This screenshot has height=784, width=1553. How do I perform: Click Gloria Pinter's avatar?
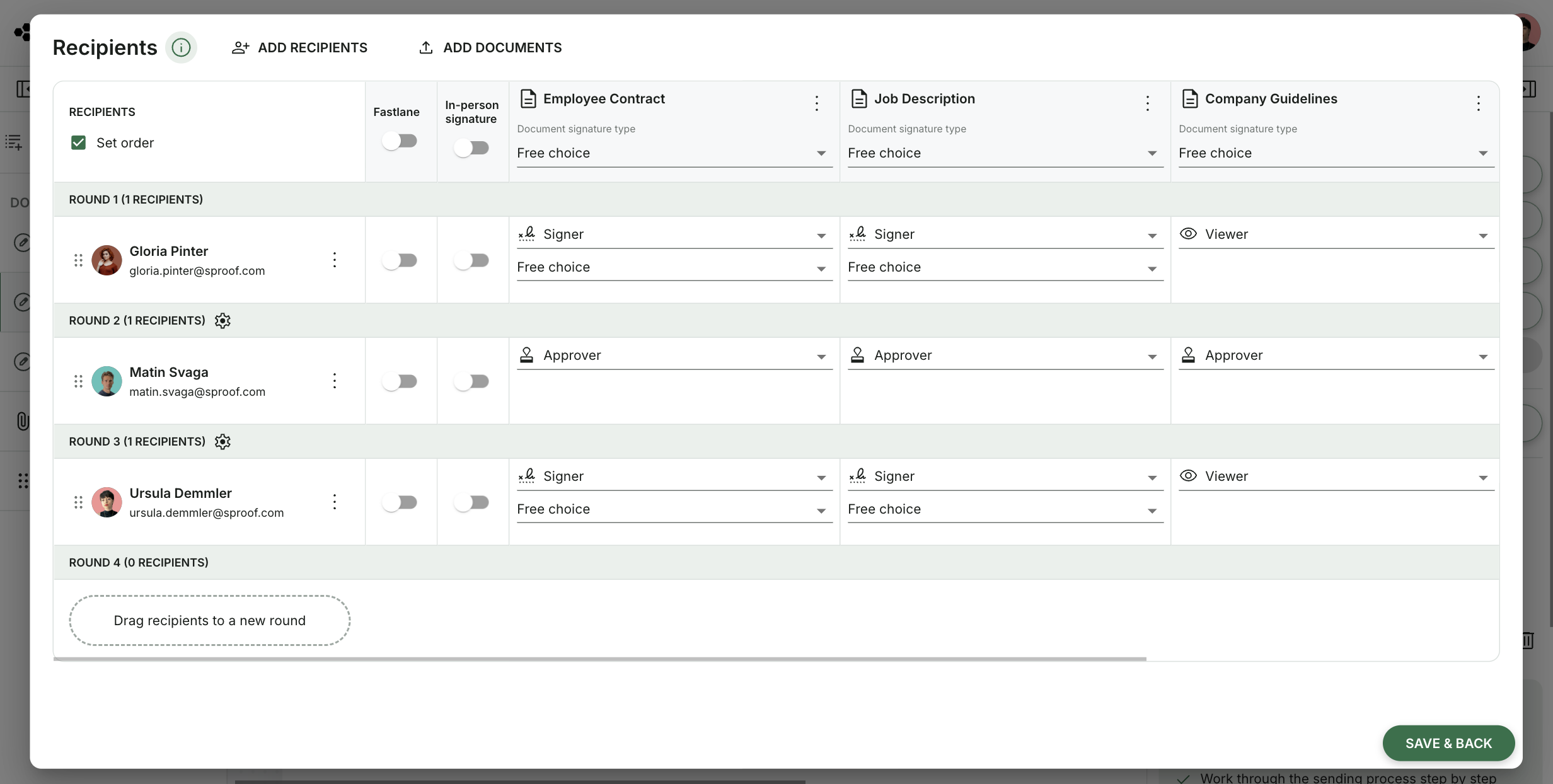point(107,260)
